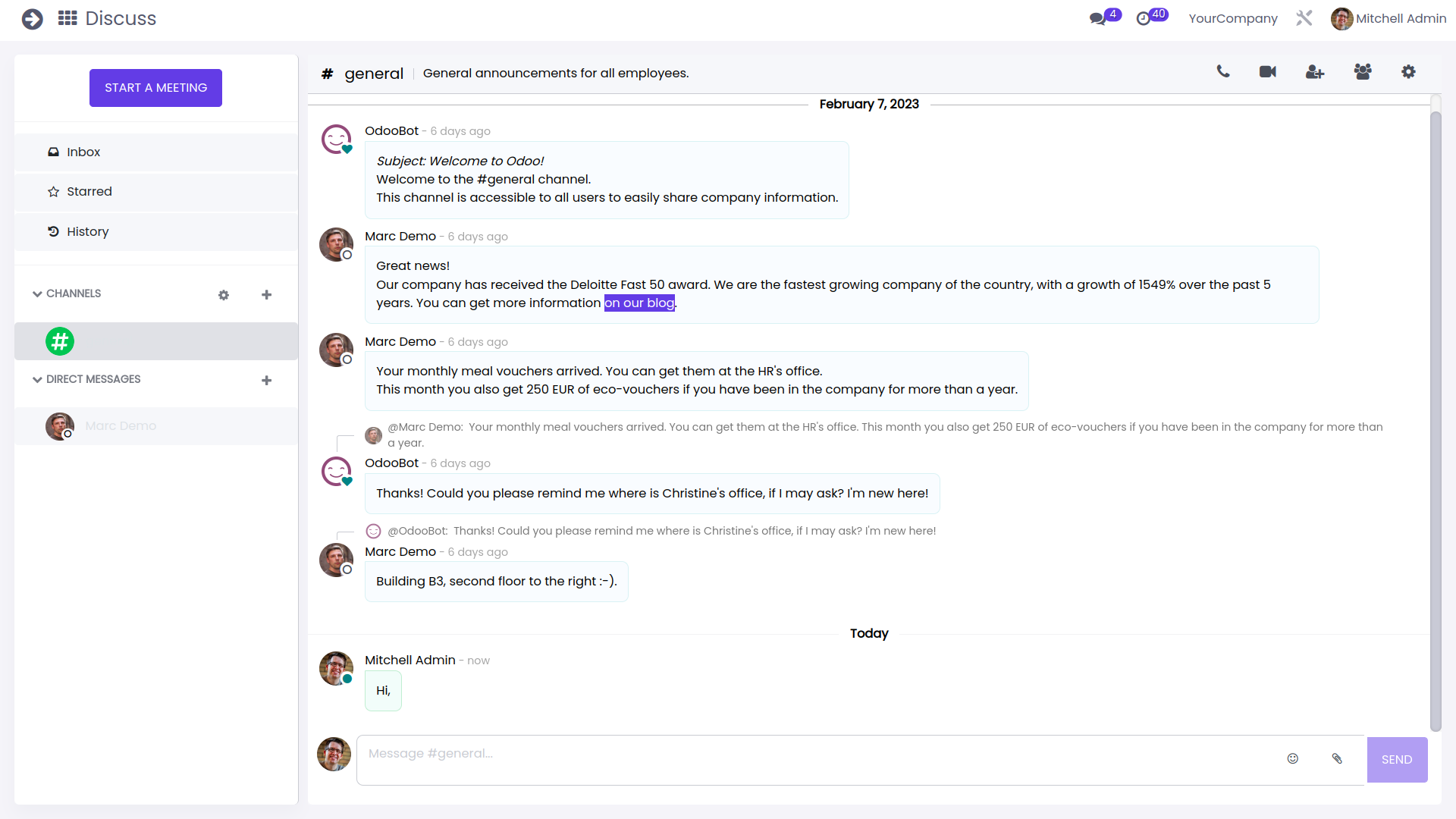Viewport: 1456px width, 819px height.
Task: Open channel settings gear in header
Action: coord(1408,72)
